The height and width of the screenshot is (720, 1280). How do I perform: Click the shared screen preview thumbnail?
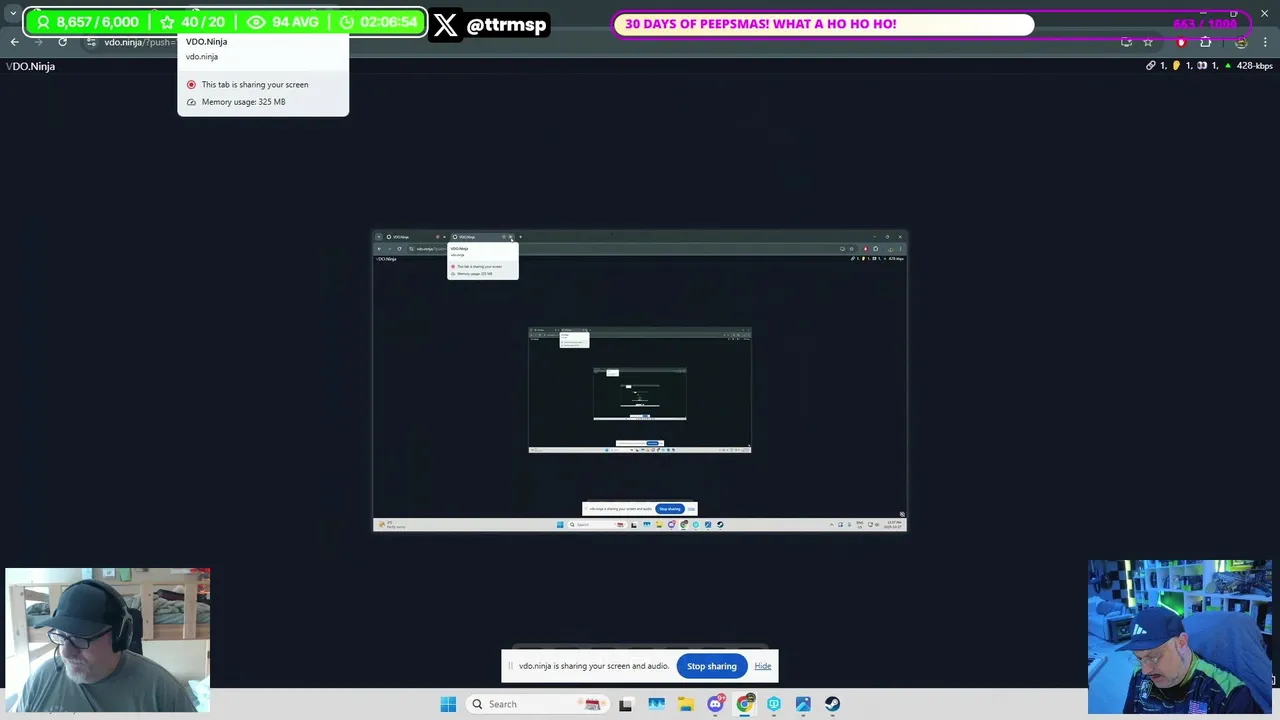click(x=640, y=381)
